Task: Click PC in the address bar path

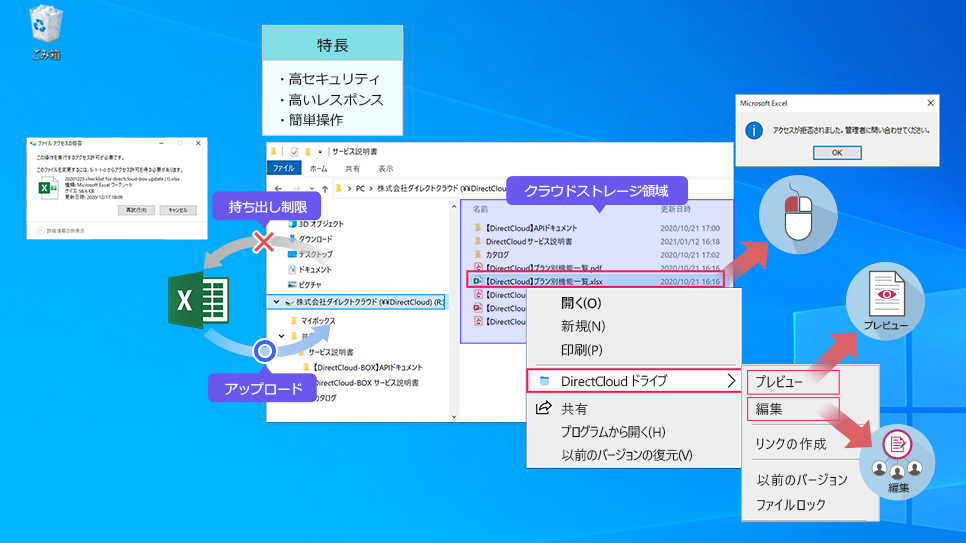Action: (x=360, y=189)
